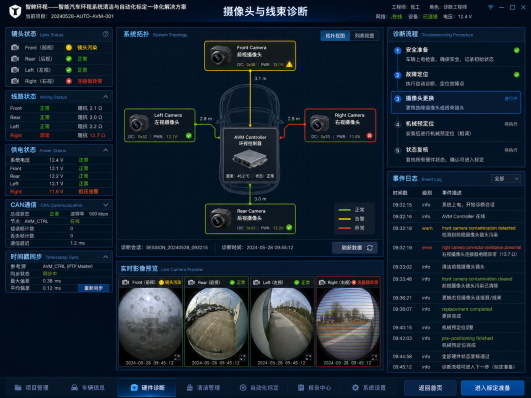This screenshot has height=398, width=531.
Task: Select the Right Camera node in the topology
Action: point(340,125)
